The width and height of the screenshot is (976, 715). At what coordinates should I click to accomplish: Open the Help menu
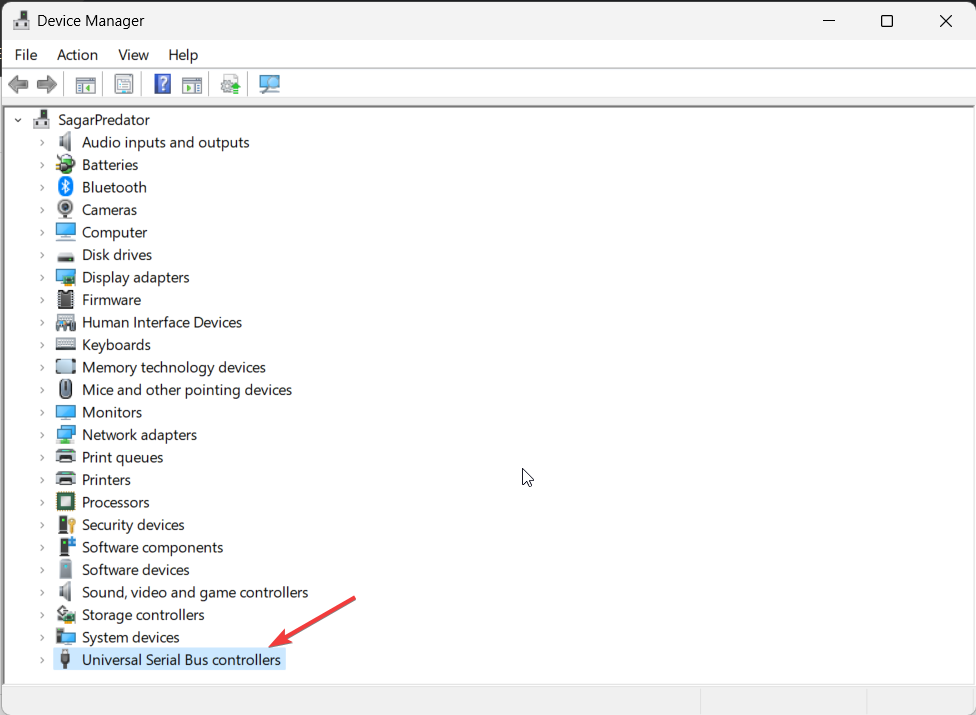(x=183, y=55)
